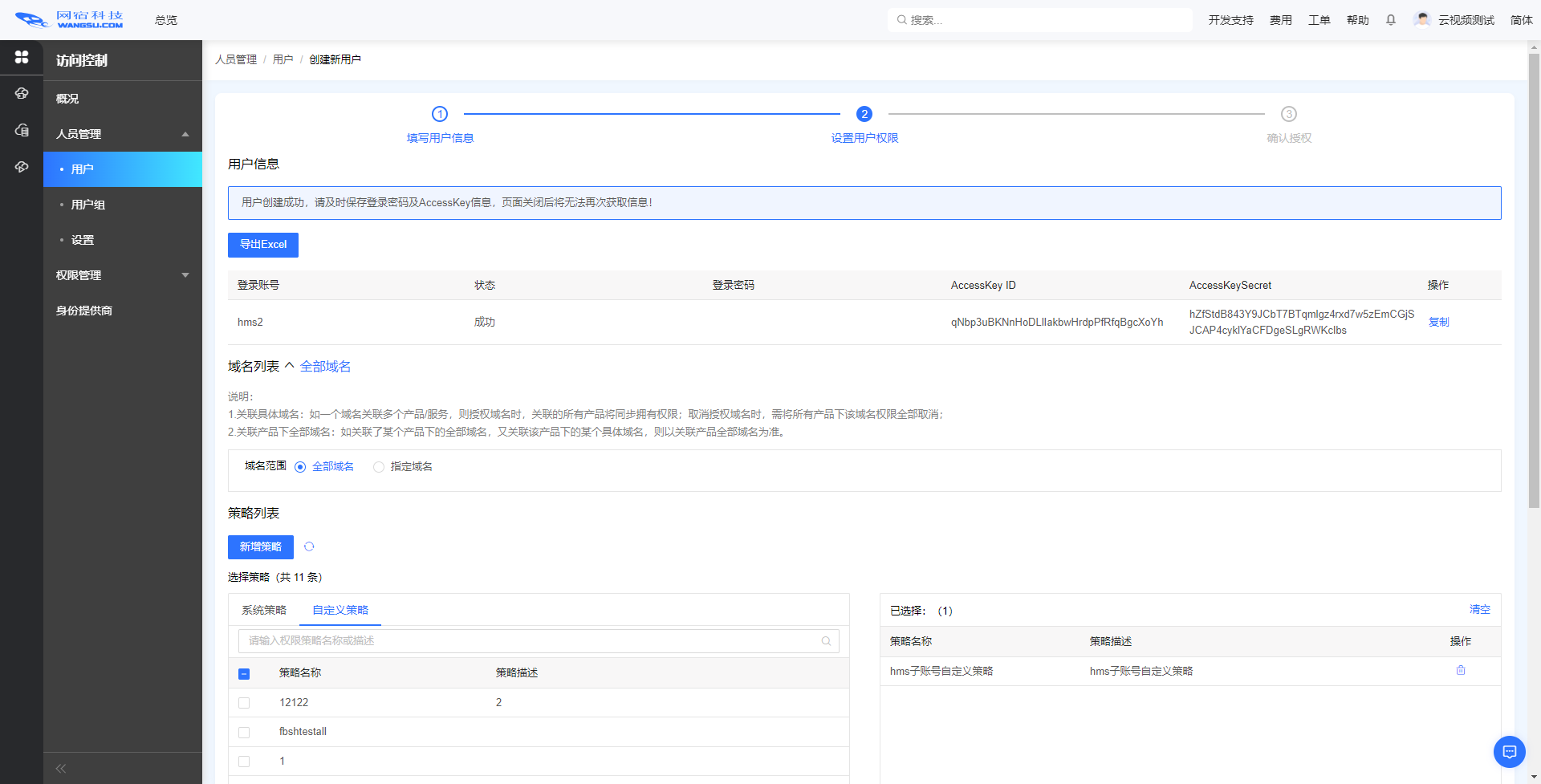Click the search magnifier icon in top bar

pyautogui.click(x=902, y=20)
